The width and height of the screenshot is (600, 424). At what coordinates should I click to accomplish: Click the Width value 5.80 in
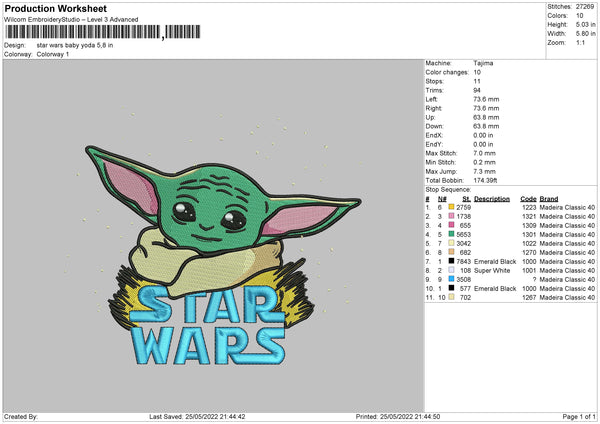coord(585,34)
